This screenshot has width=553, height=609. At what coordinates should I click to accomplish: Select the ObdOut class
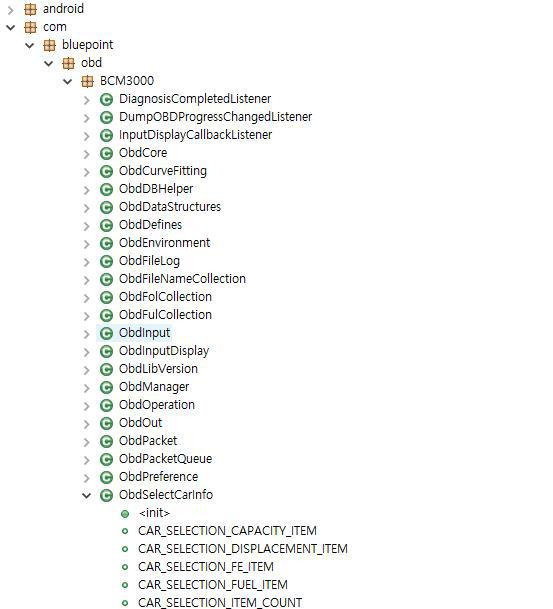click(141, 423)
